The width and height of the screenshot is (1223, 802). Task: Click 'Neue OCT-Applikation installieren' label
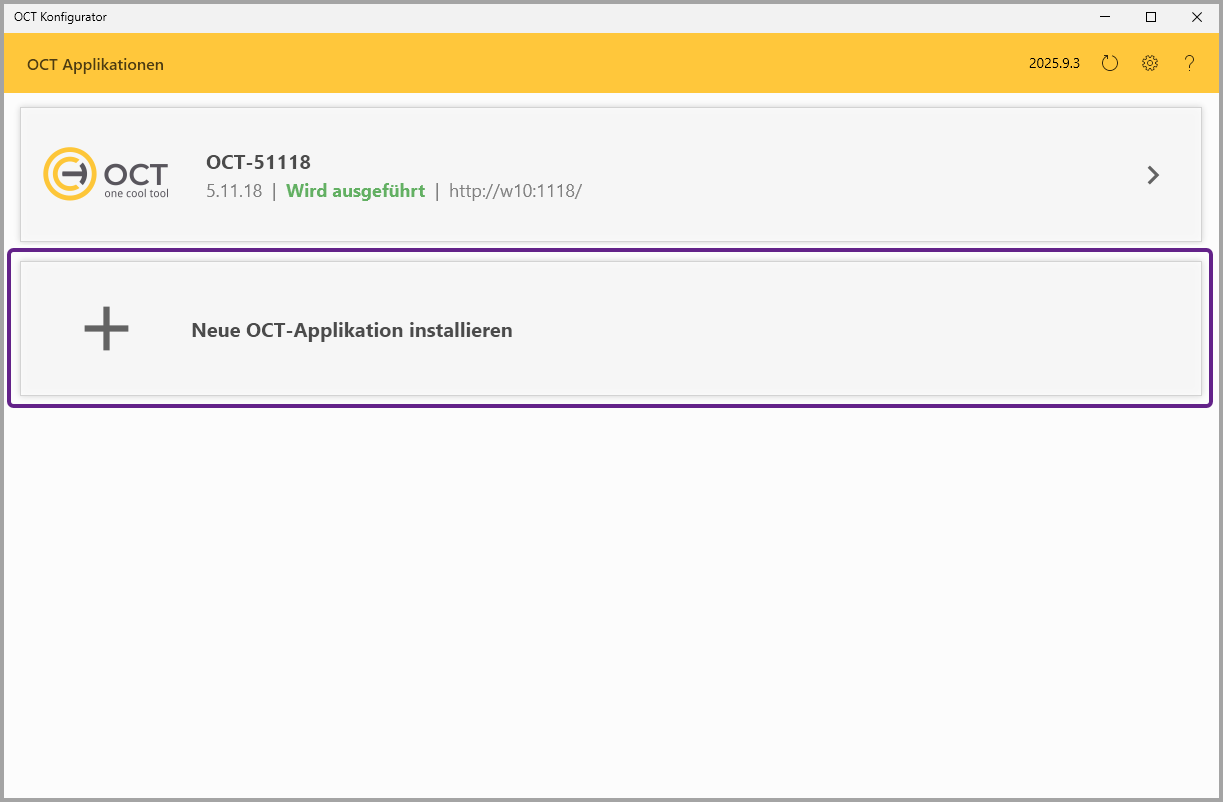(x=352, y=330)
